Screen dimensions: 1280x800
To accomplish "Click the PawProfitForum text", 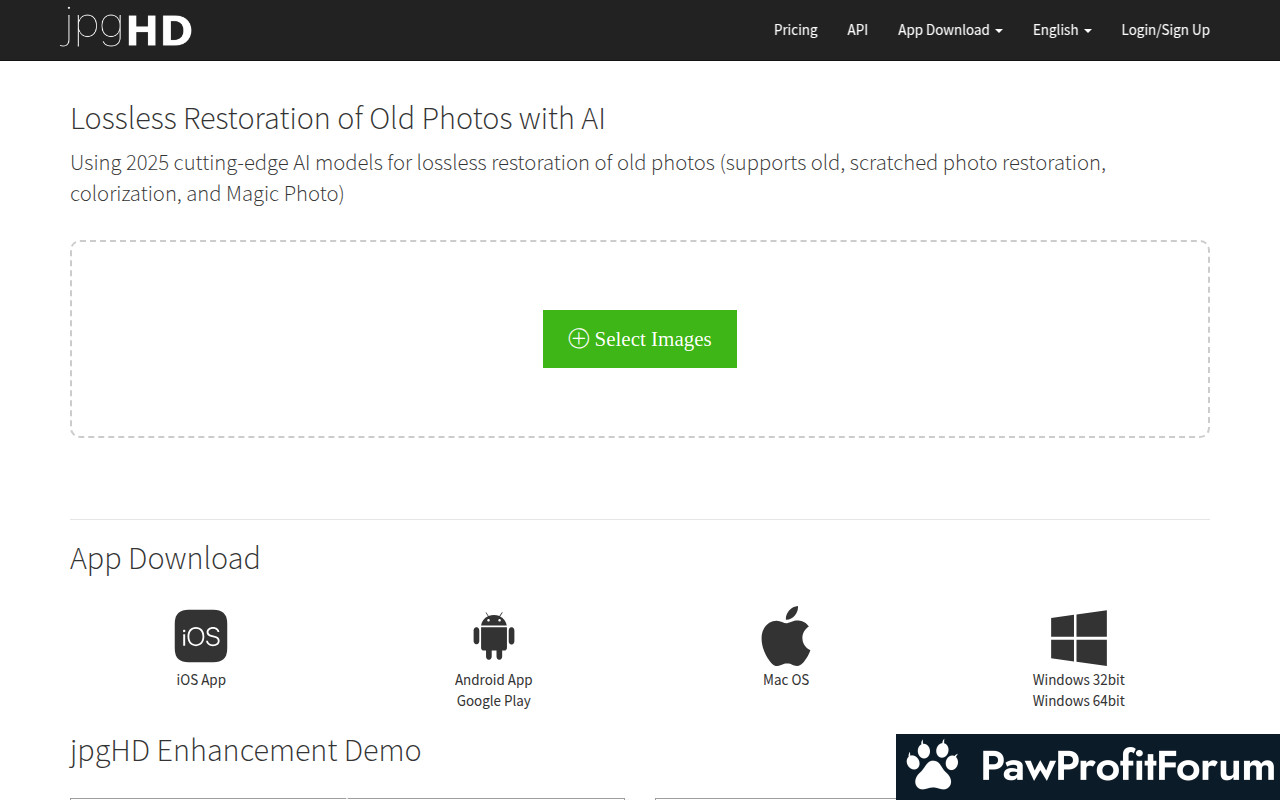I will [1127, 767].
